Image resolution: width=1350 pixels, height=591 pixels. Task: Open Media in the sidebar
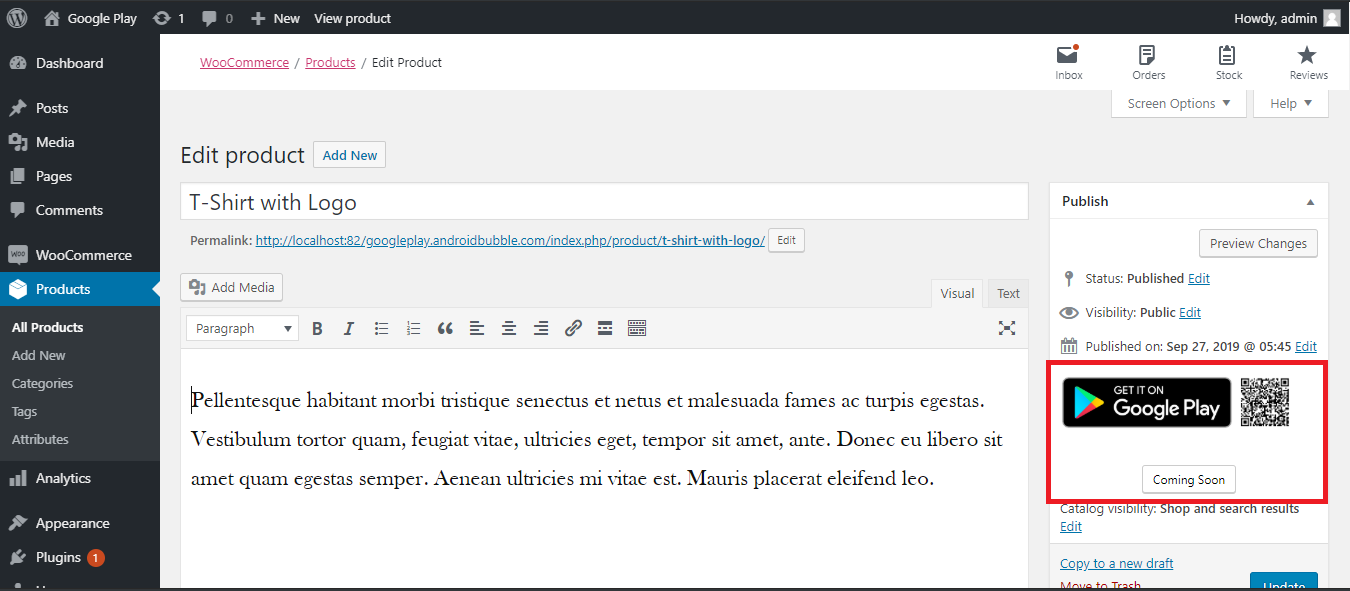coord(80,142)
